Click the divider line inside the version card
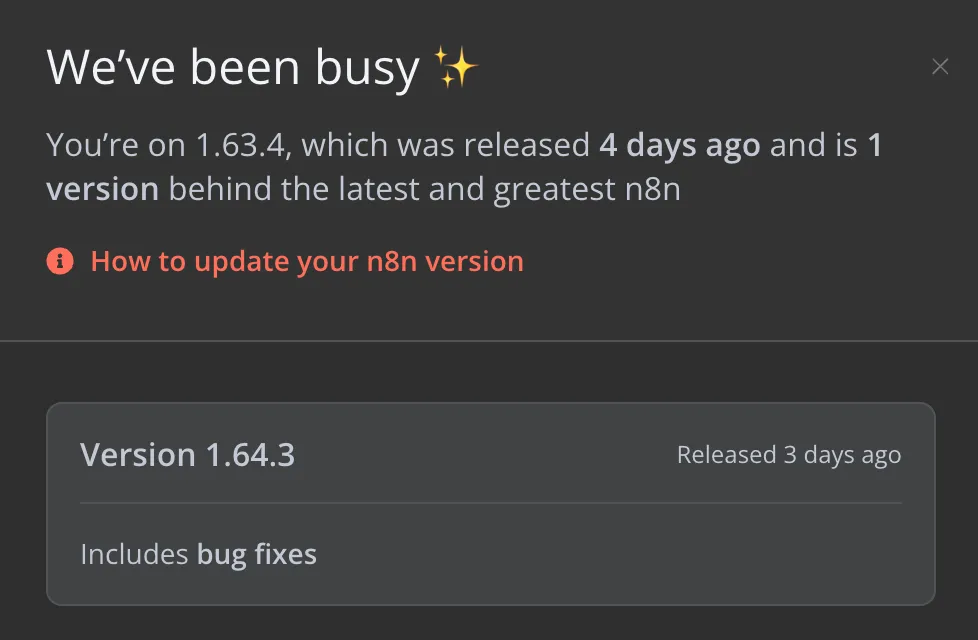Screen dimensions: 978x640 [490, 502]
